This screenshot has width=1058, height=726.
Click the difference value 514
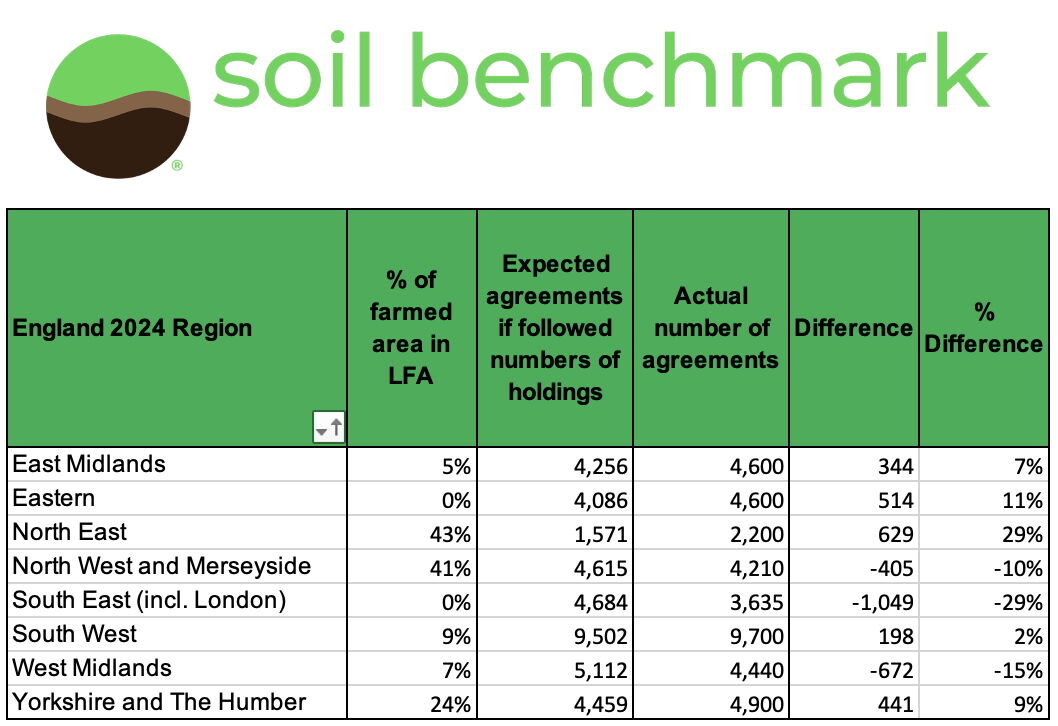(854, 499)
